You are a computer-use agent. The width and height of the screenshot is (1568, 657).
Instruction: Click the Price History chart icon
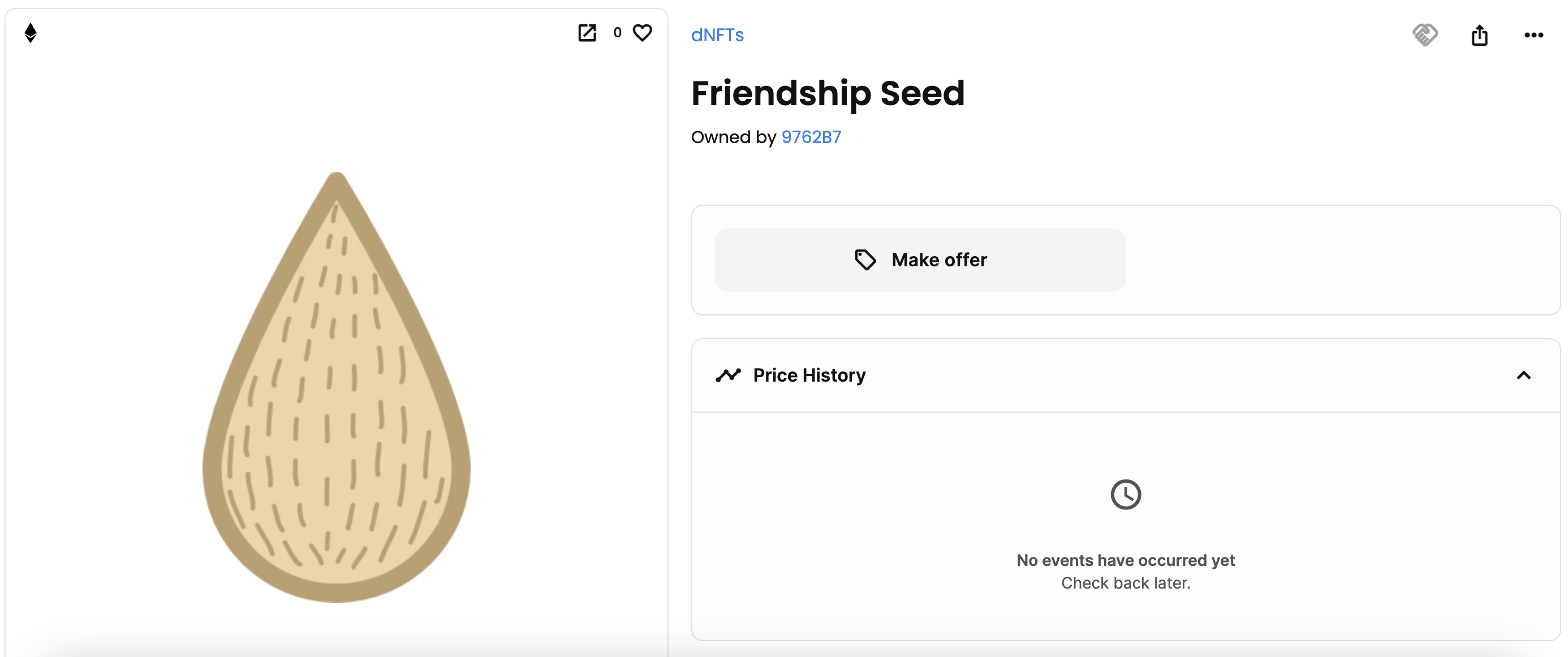(728, 375)
